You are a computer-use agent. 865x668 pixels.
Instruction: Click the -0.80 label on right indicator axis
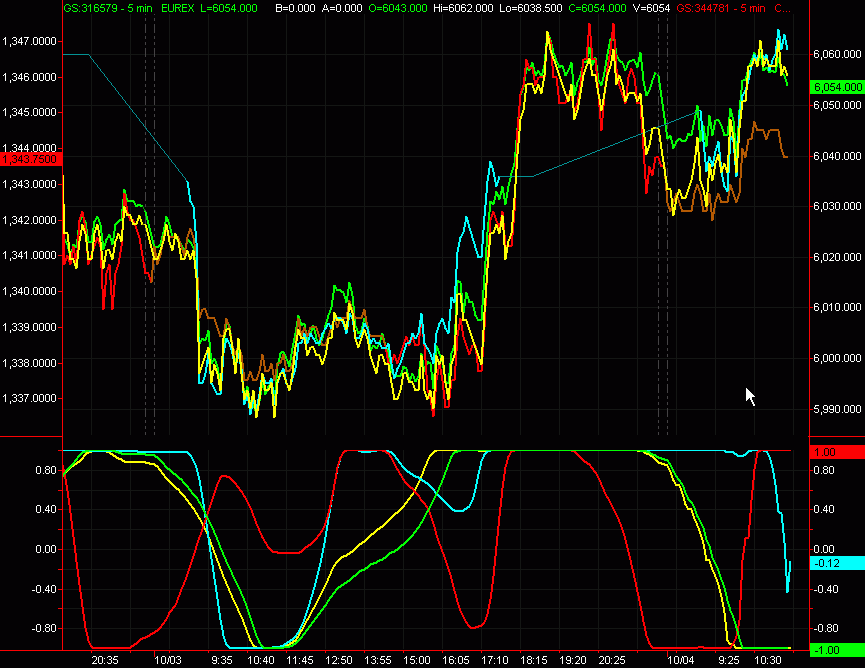coord(824,628)
